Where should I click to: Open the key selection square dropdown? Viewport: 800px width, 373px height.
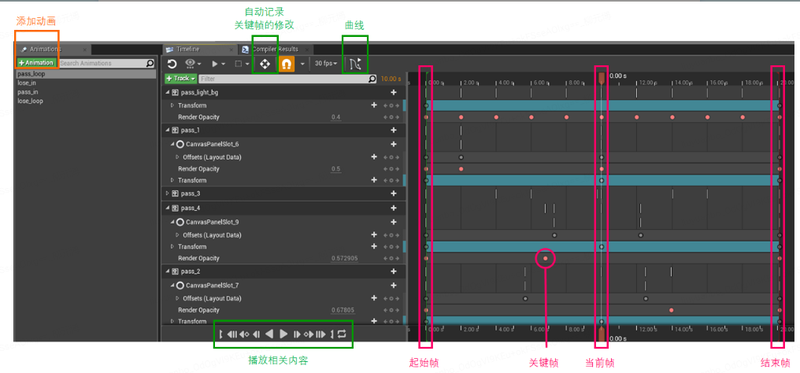point(242,64)
